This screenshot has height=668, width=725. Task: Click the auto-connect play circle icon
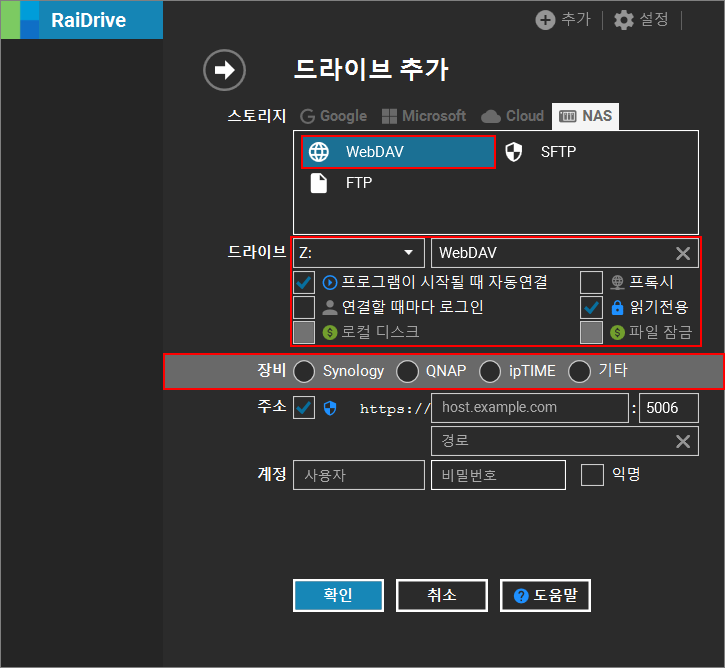pos(330,282)
